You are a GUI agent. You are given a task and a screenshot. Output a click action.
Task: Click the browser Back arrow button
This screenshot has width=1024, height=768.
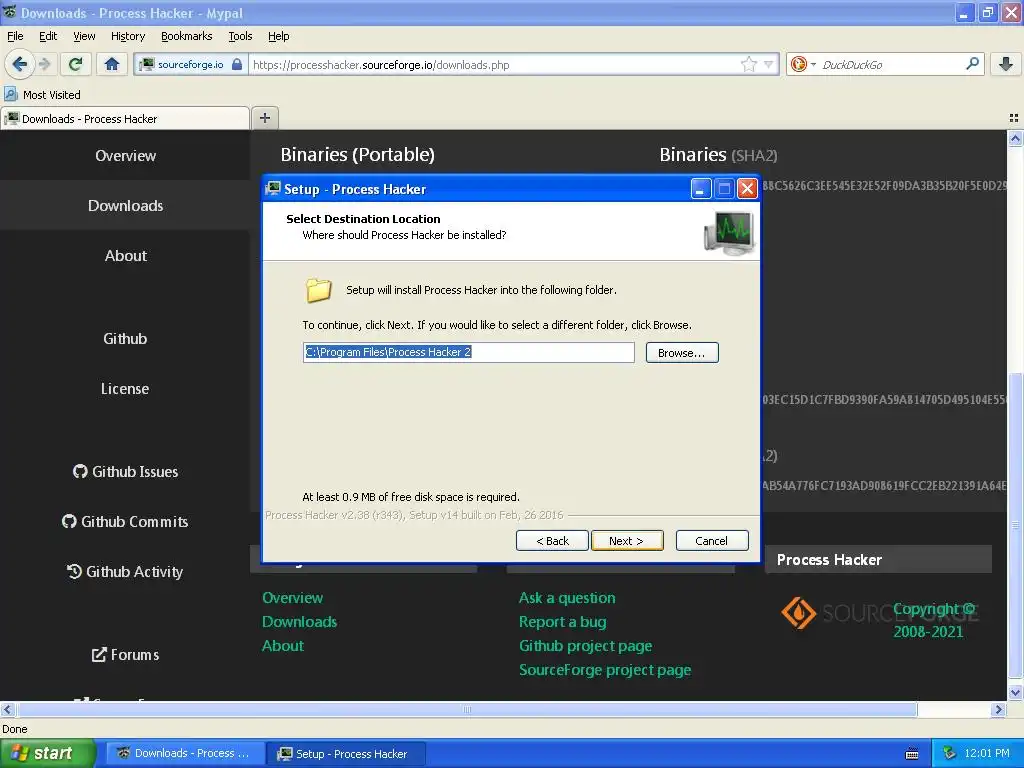(x=20, y=64)
